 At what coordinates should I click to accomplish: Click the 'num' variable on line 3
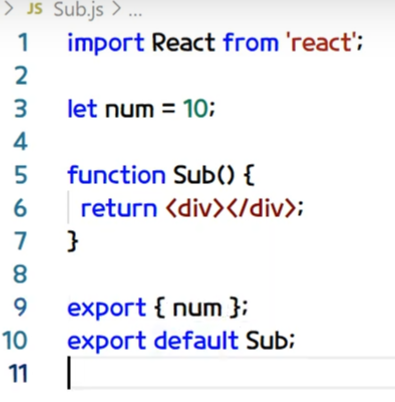130,110
